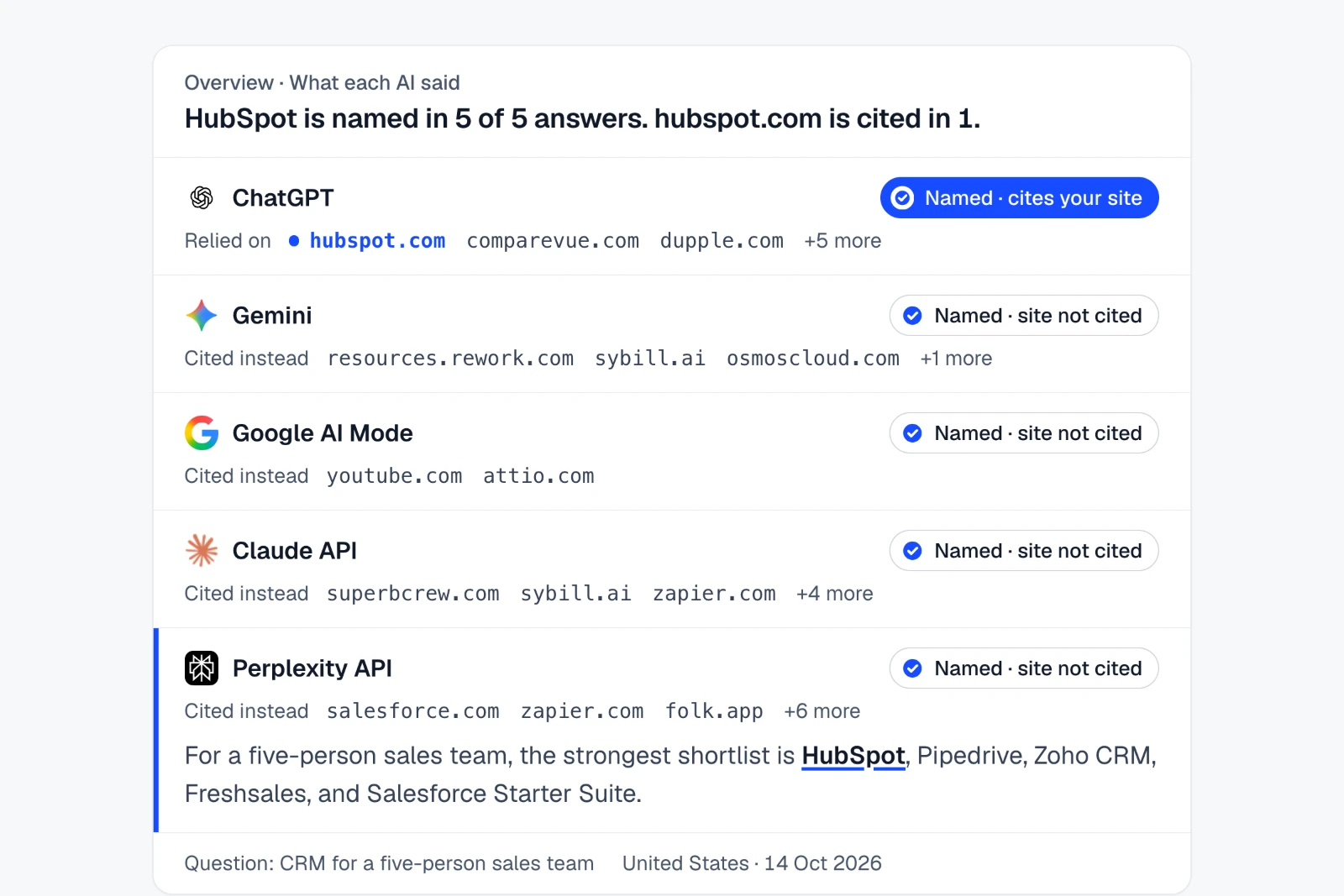
Task: Click Perplexity API's "site not cited" badge
Action: coord(1024,668)
